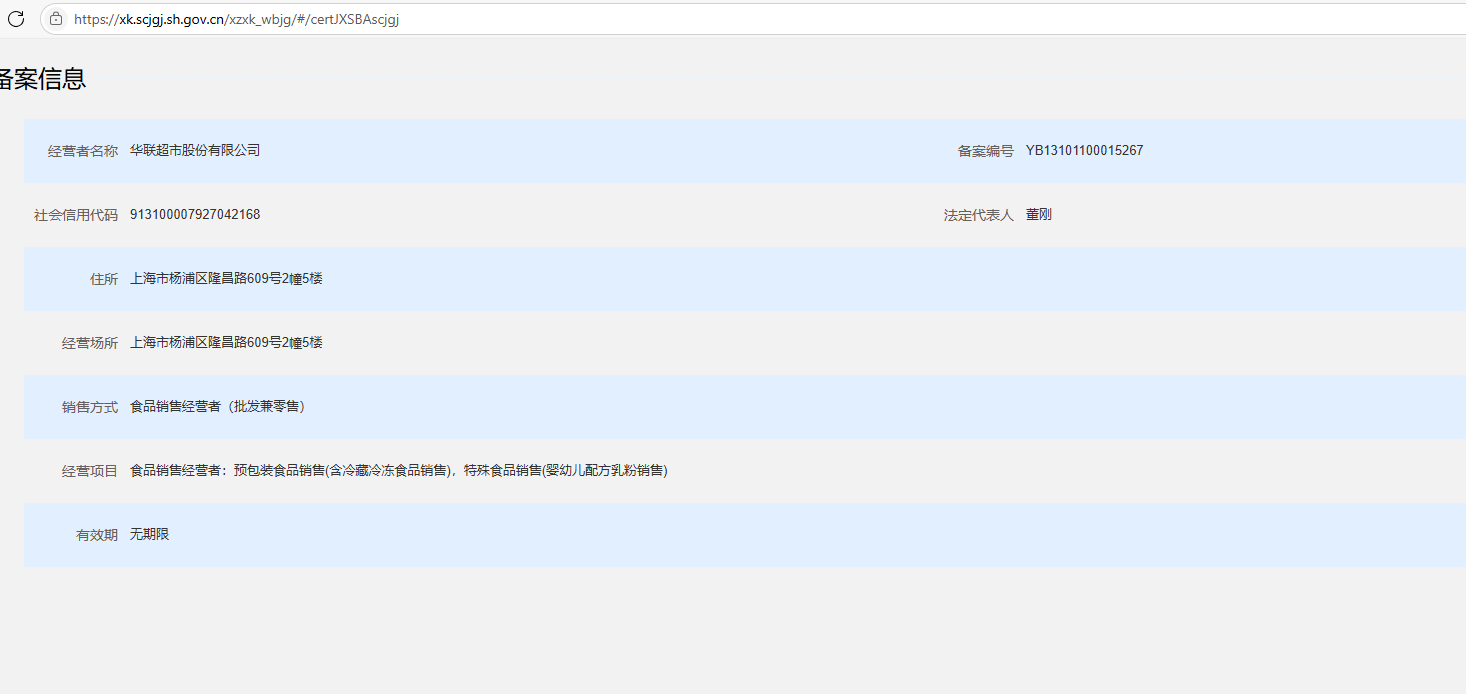The width and height of the screenshot is (1466, 694).
Task: Click the 有效期 label
Action: pos(97,535)
